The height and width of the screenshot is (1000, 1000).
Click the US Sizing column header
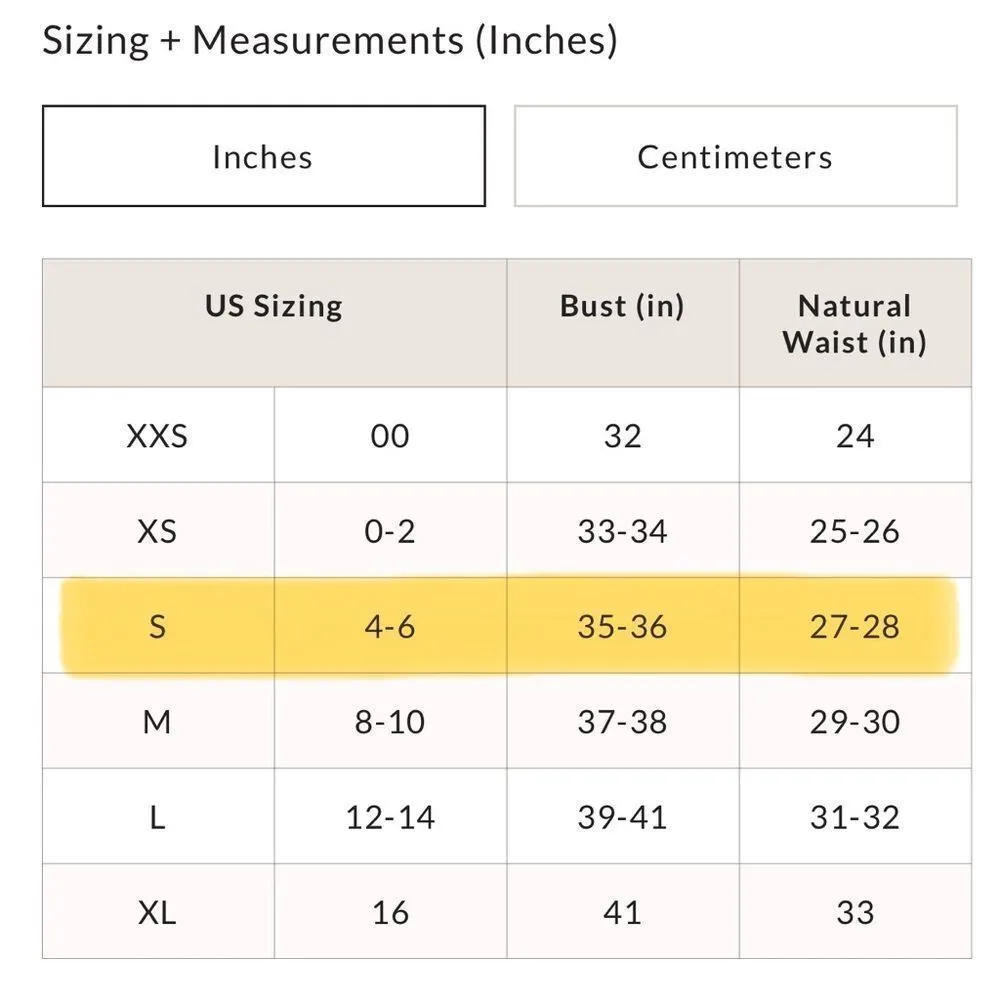(274, 306)
